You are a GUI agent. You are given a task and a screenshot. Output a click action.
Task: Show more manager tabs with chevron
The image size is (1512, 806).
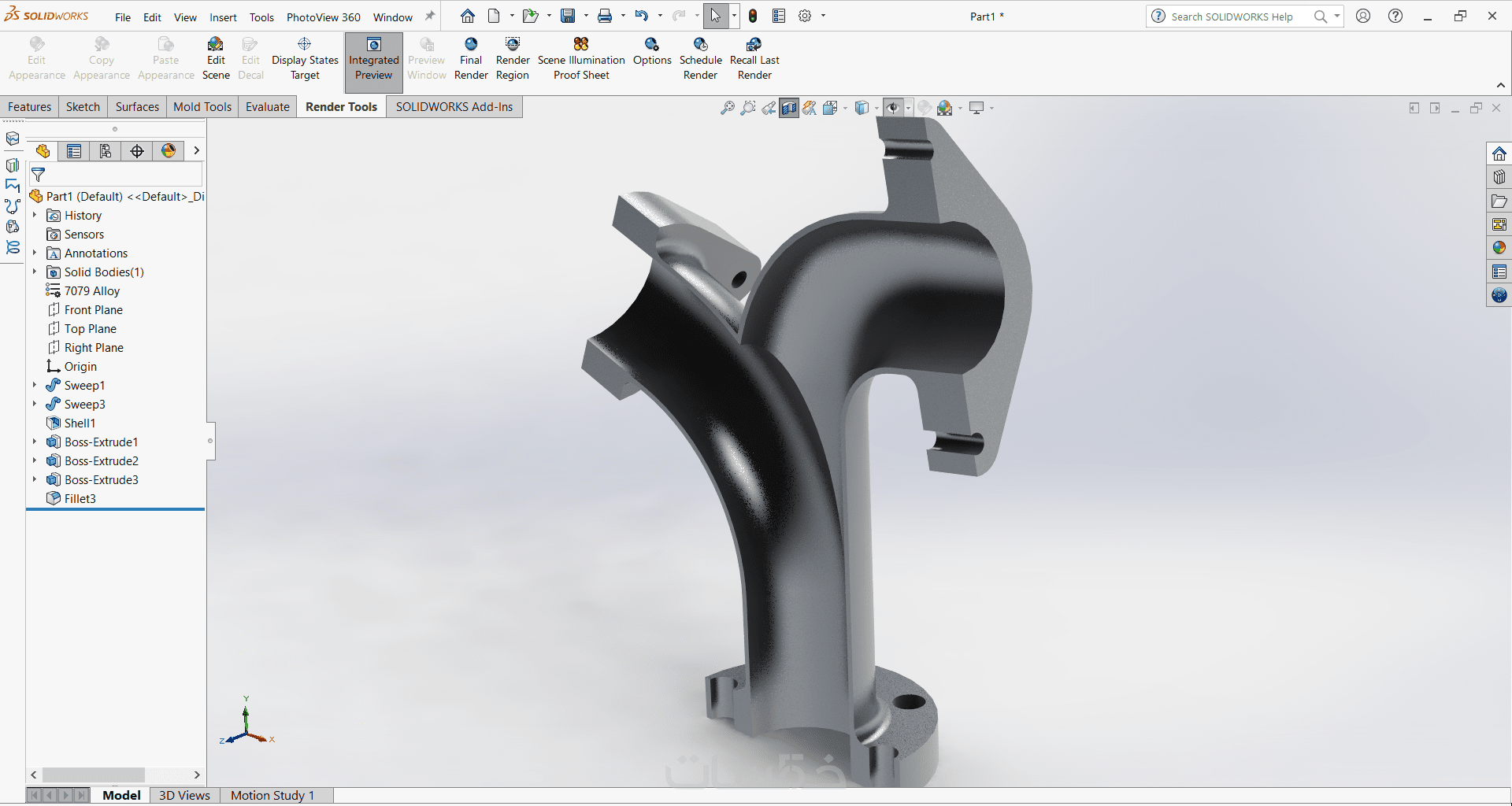[x=196, y=150]
